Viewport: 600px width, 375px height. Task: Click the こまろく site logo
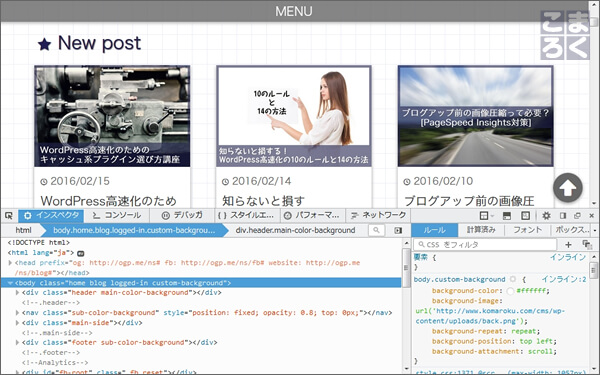pyautogui.click(x=564, y=35)
